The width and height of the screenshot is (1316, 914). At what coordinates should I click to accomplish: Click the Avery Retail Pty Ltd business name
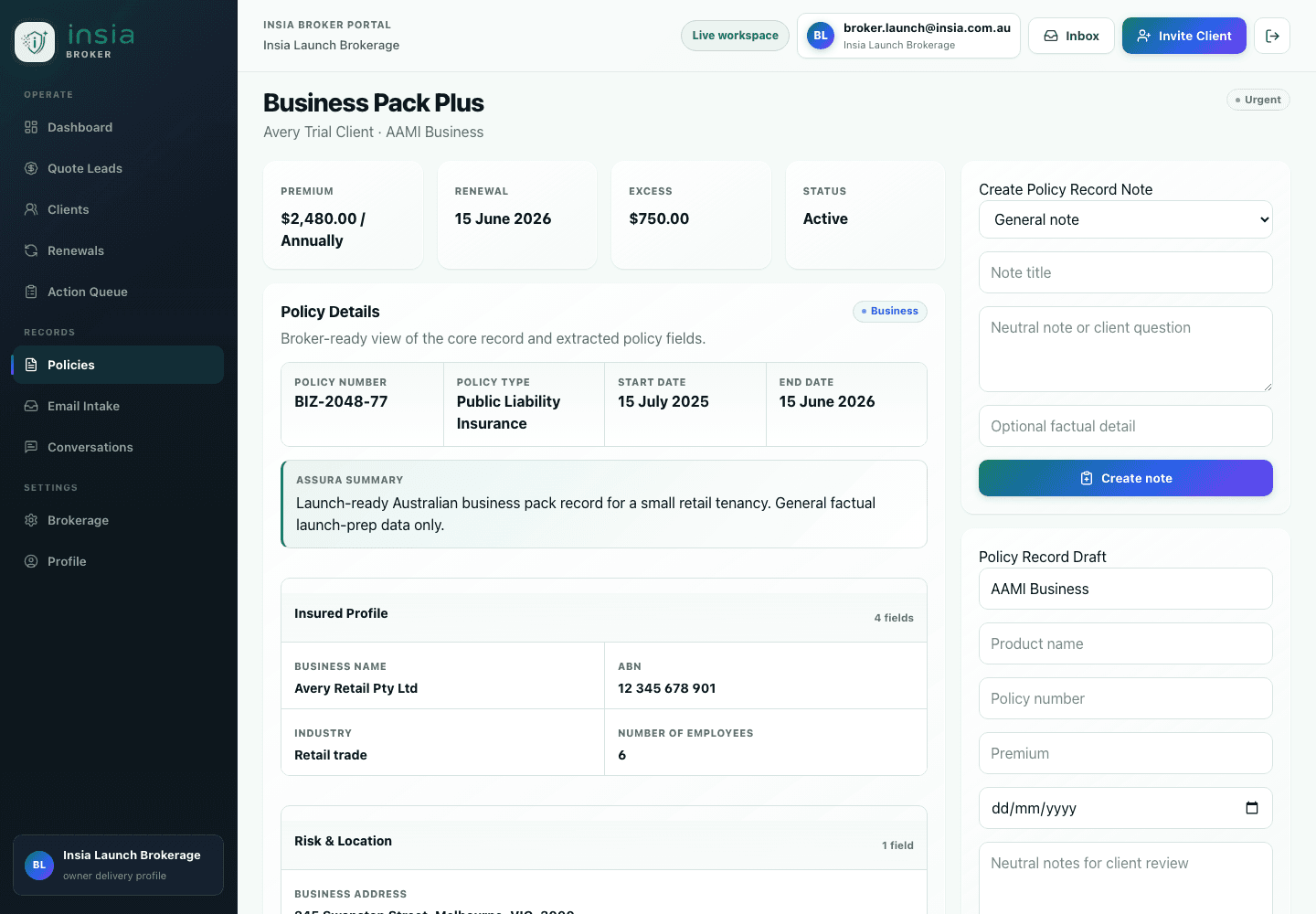point(356,688)
